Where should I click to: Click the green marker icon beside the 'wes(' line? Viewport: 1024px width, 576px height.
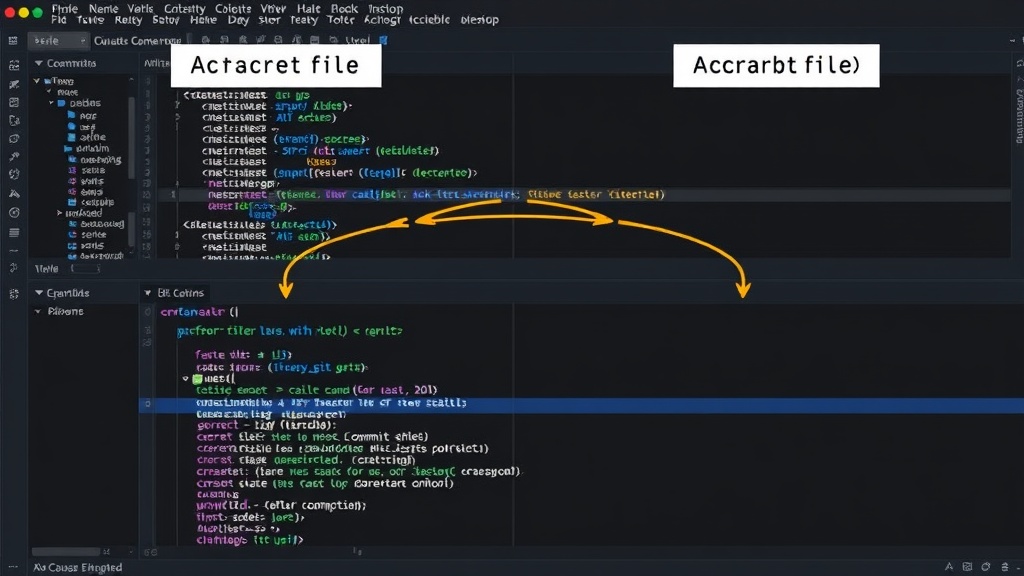point(197,379)
